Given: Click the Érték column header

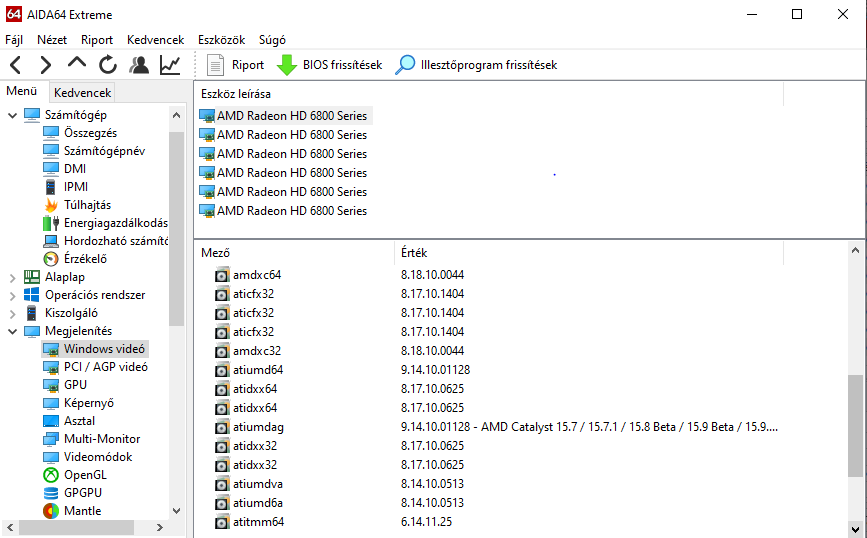Looking at the screenshot, I should point(414,253).
